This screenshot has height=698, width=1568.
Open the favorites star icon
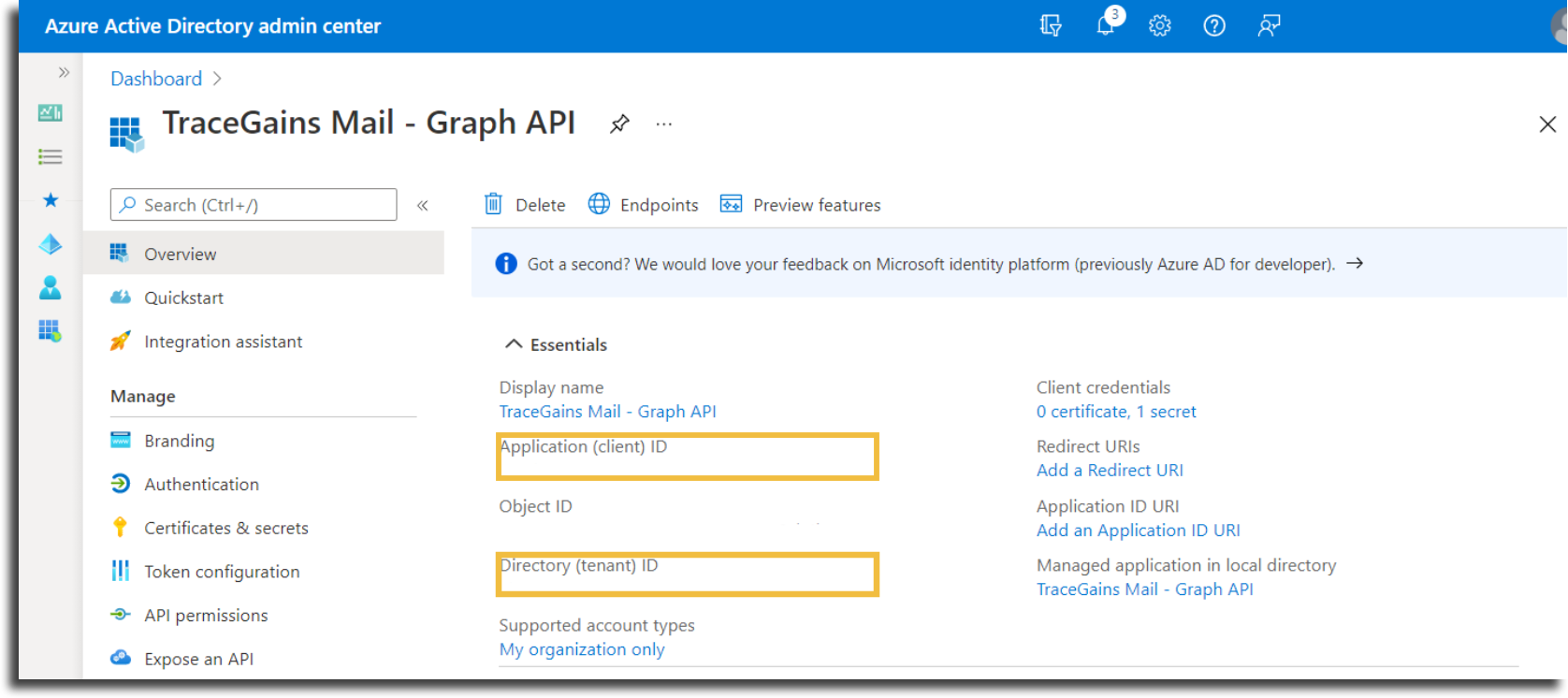pyautogui.click(x=51, y=199)
